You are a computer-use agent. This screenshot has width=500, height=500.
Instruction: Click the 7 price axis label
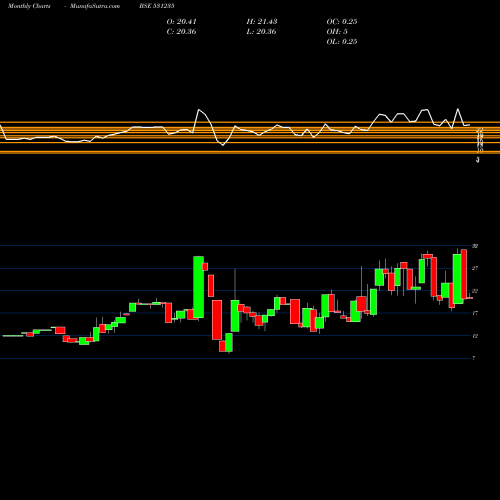[x=474, y=358]
